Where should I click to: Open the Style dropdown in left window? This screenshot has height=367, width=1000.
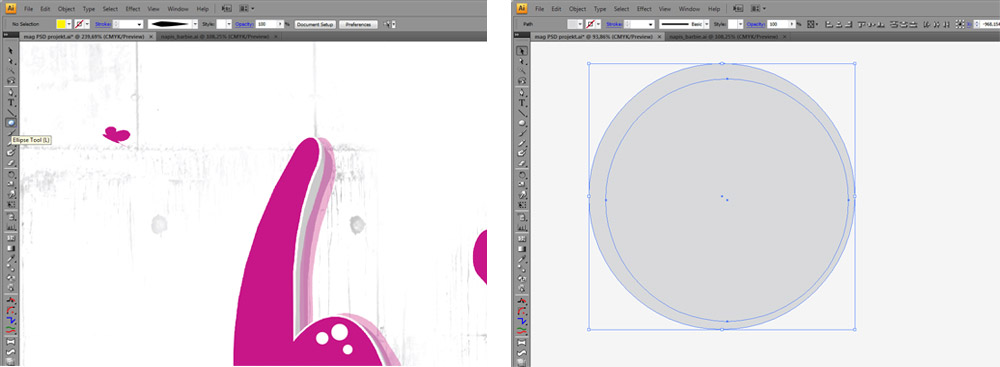pos(229,24)
